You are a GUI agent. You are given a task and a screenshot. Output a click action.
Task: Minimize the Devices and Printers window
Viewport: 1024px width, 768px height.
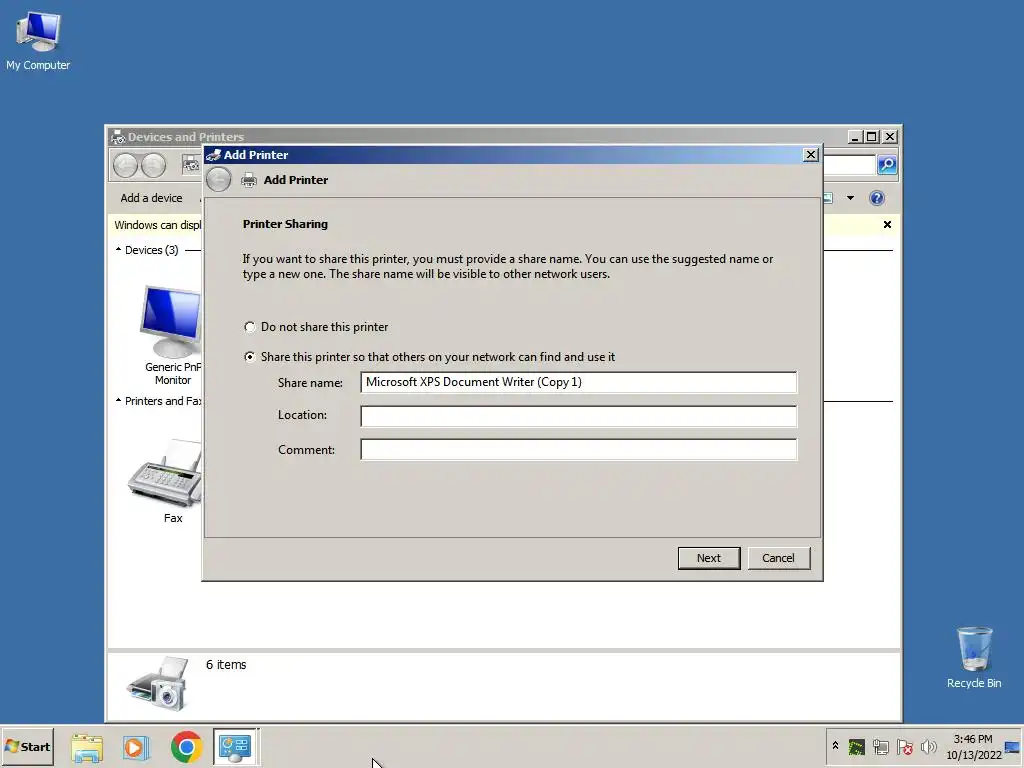pos(855,136)
